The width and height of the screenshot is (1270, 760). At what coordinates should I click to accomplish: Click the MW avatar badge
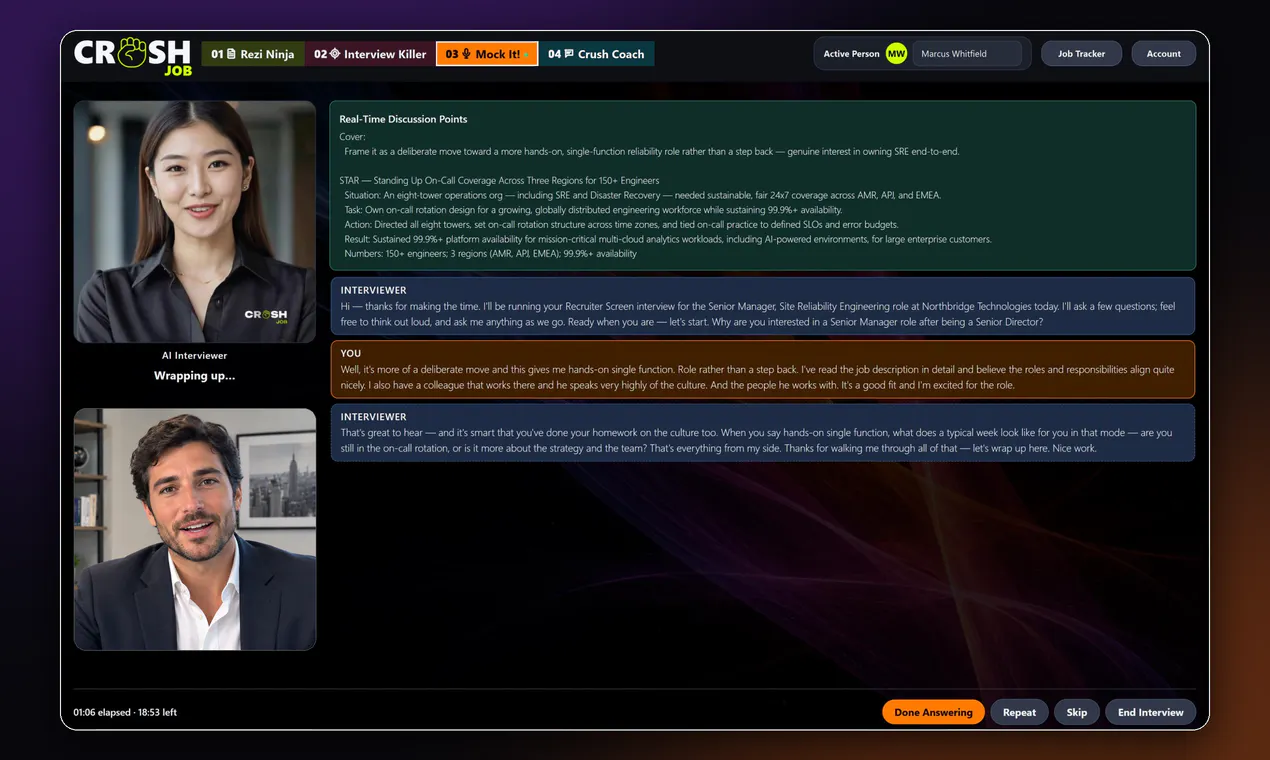click(896, 54)
